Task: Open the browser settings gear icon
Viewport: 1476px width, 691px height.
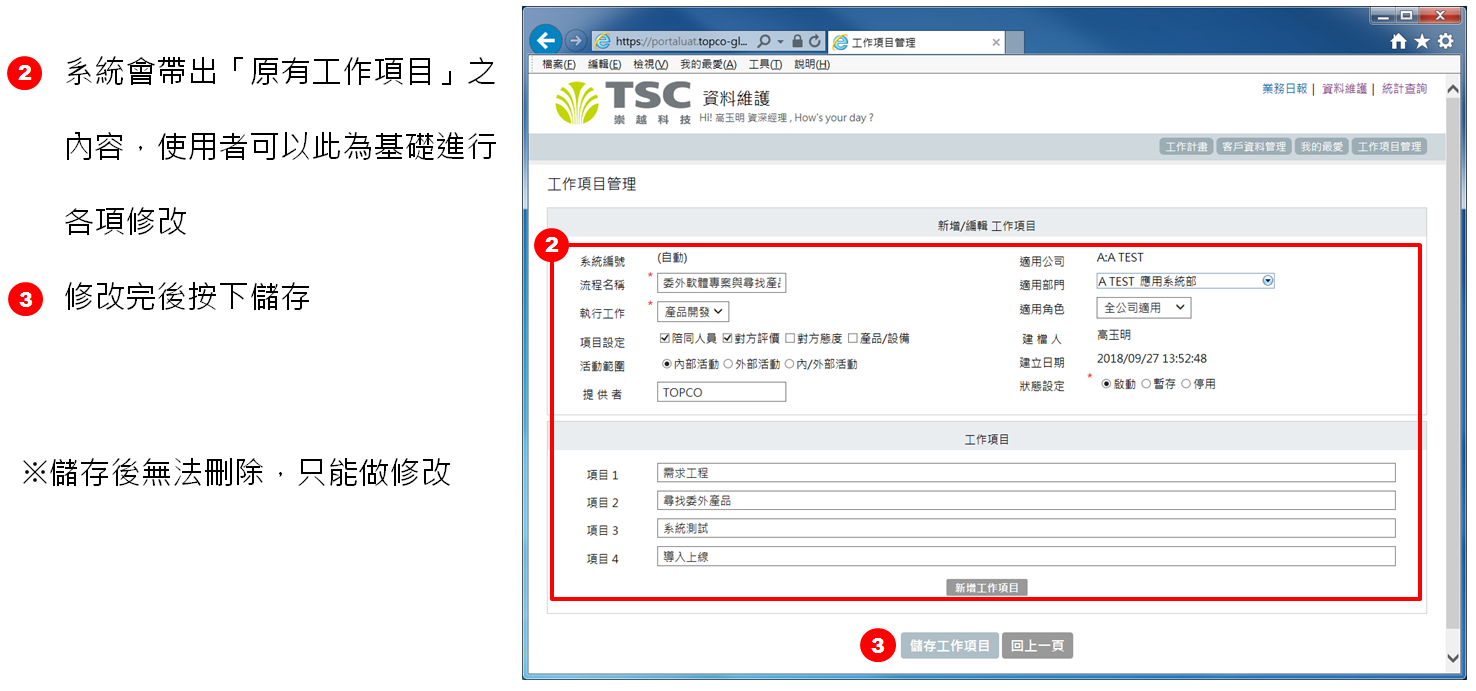Action: click(1445, 42)
